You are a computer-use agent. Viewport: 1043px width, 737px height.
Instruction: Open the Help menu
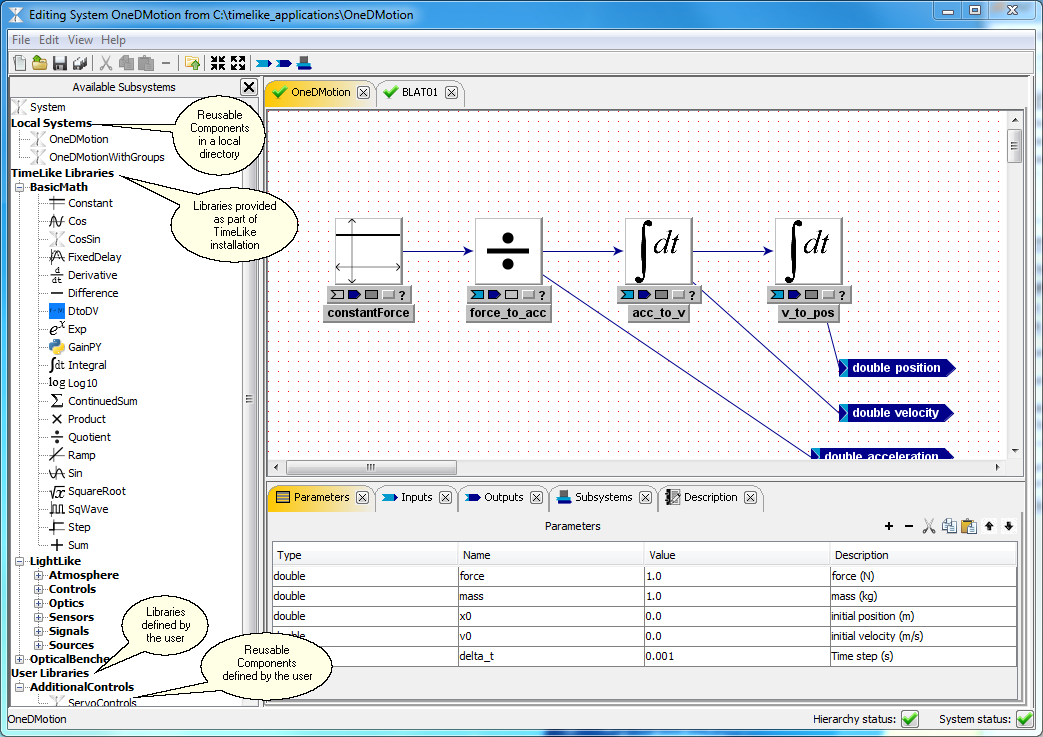pyautogui.click(x=113, y=40)
